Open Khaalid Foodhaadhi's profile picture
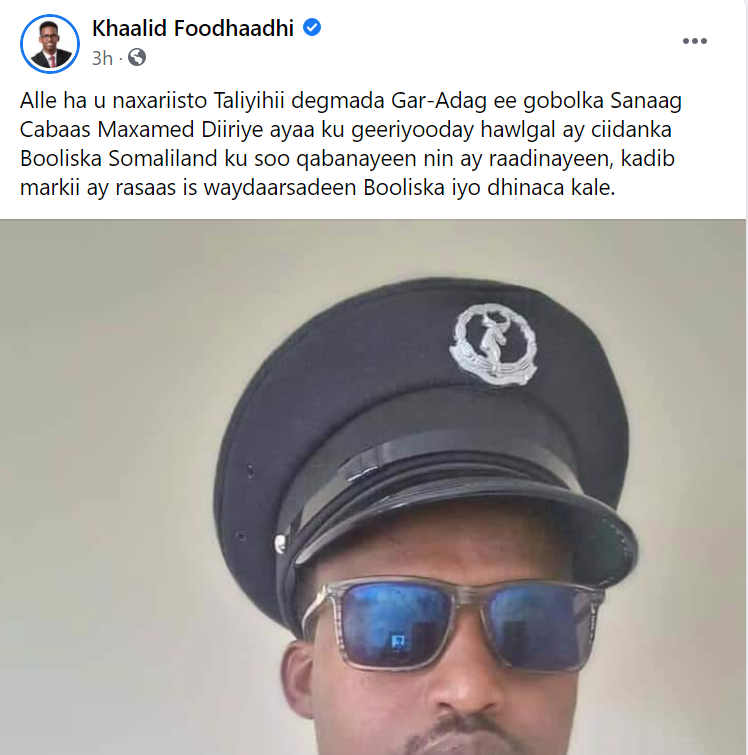The height and width of the screenshot is (755, 748). [x=50, y=44]
